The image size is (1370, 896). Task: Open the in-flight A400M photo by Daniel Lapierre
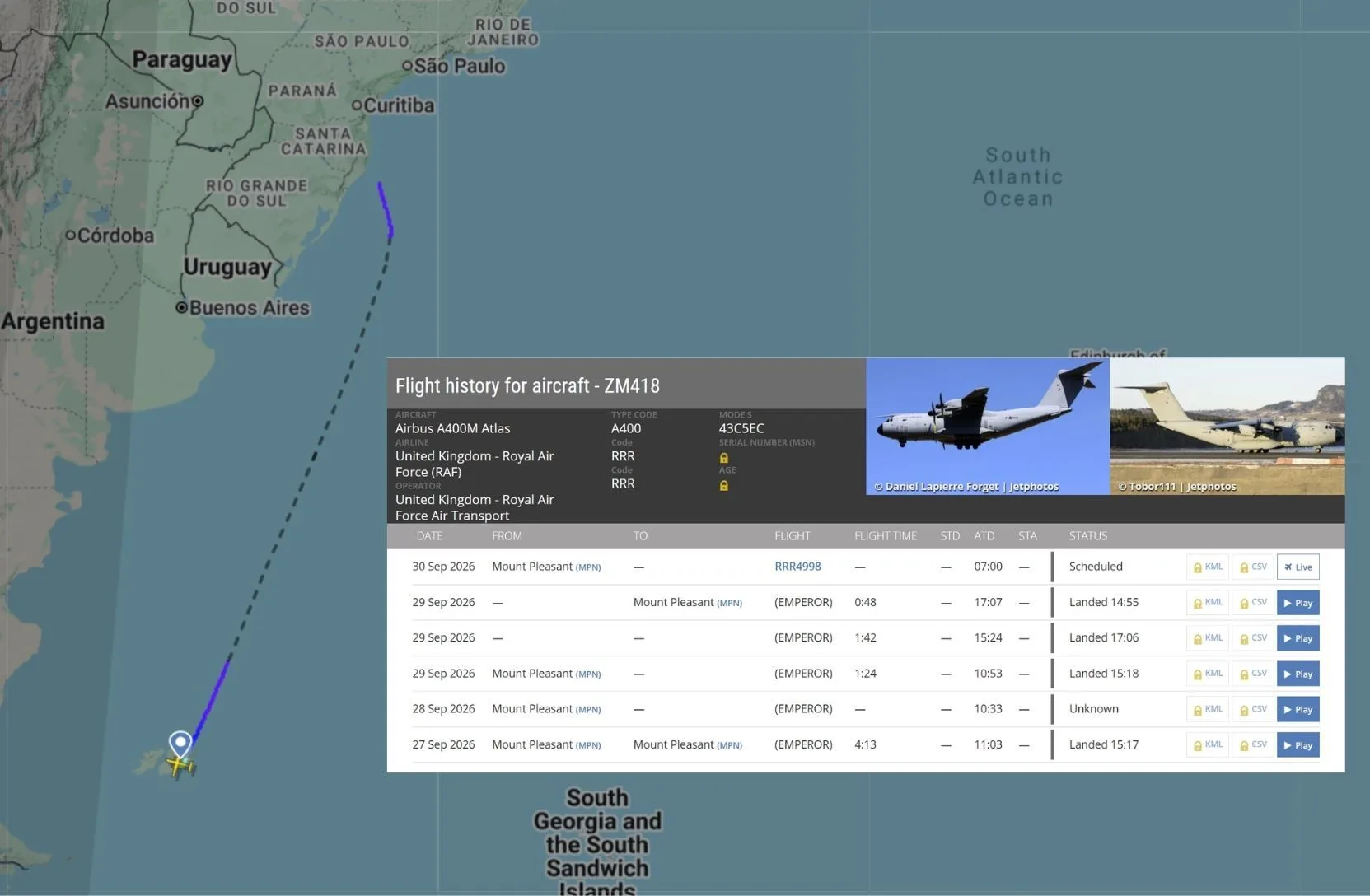(988, 427)
